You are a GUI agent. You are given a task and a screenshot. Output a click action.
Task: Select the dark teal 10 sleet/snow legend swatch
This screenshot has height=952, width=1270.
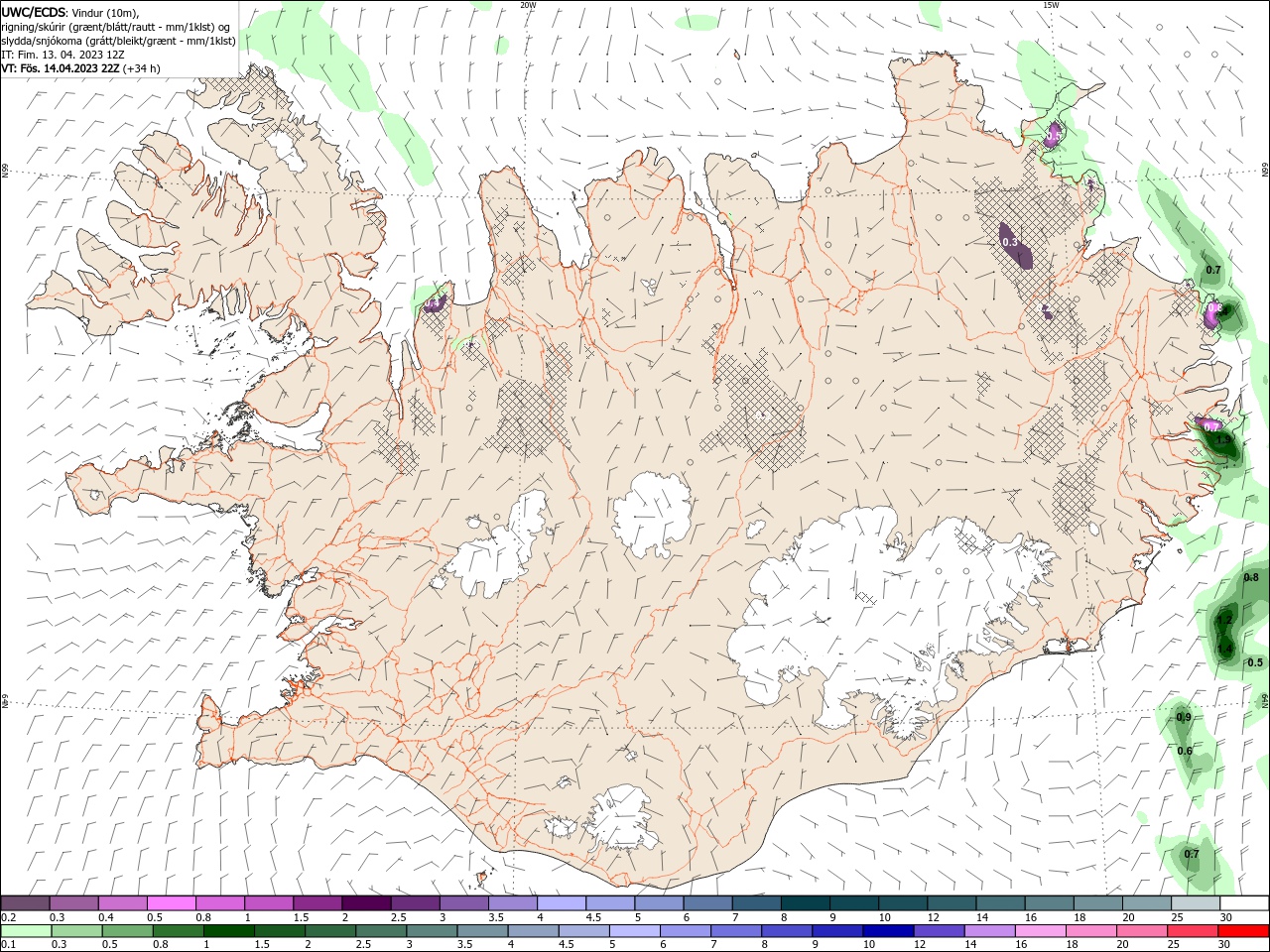coord(903,903)
